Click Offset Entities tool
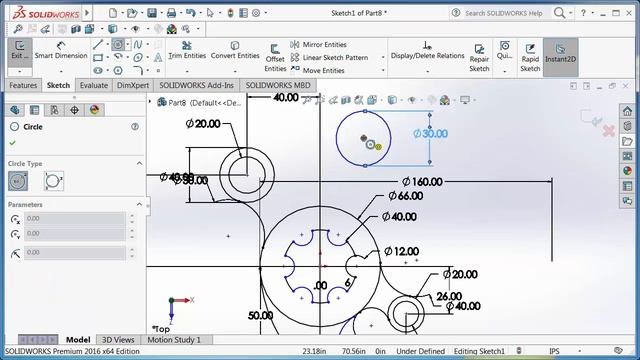The height and width of the screenshot is (360, 640). point(275,58)
